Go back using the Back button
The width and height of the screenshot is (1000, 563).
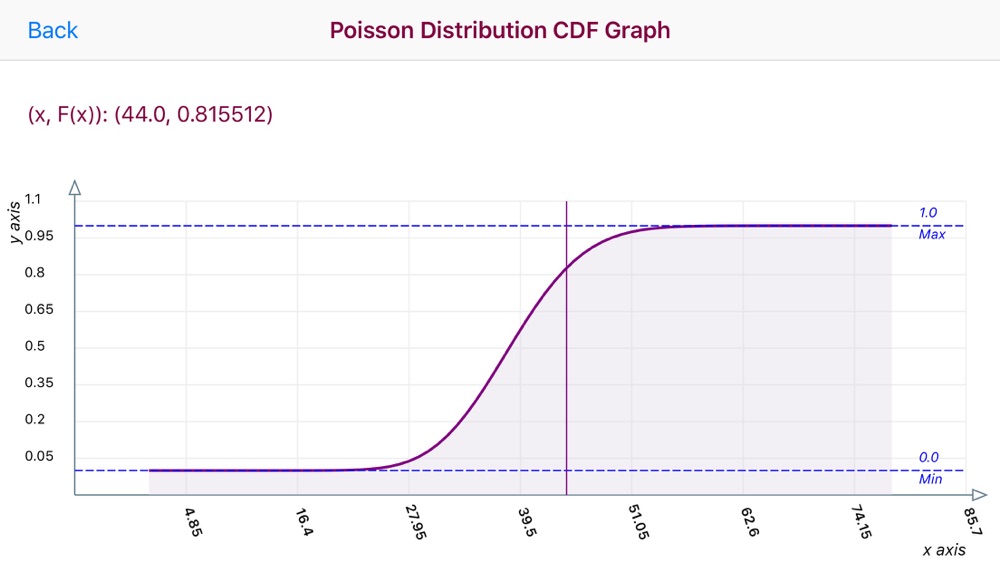(52, 30)
